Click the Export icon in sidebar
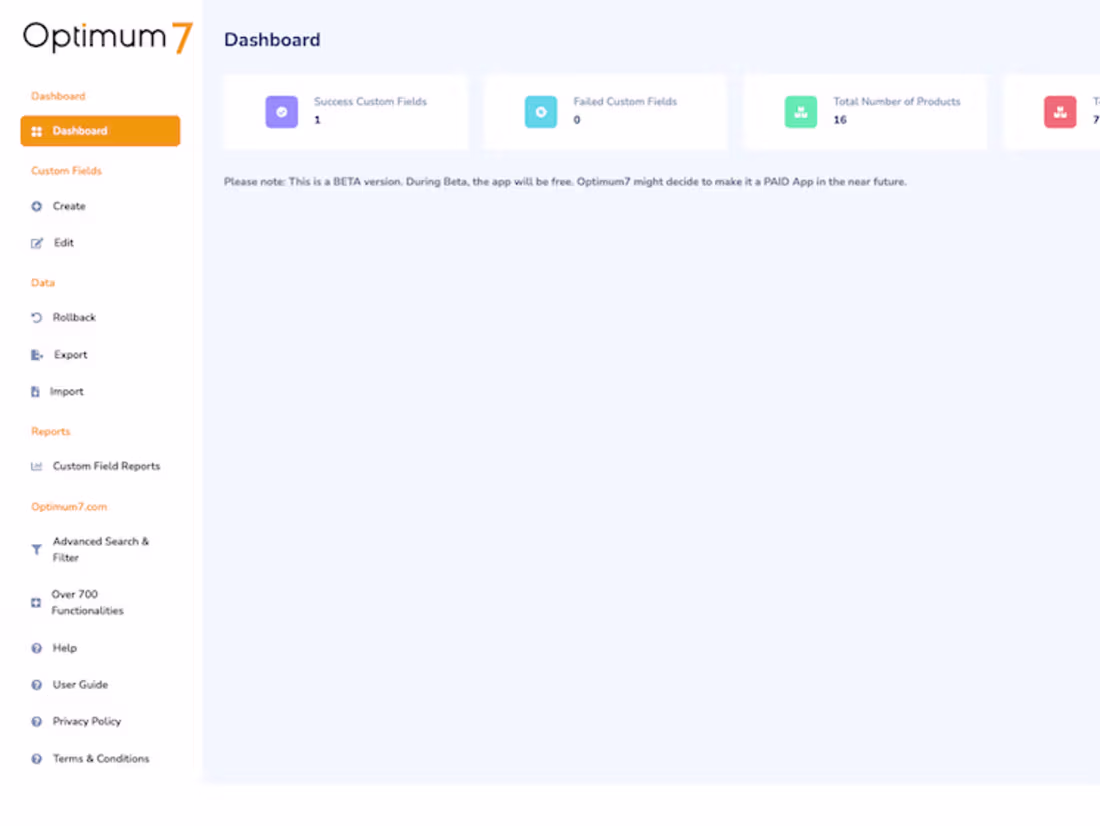The width and height of the screenshot is (1100, 826). point(36,355)
